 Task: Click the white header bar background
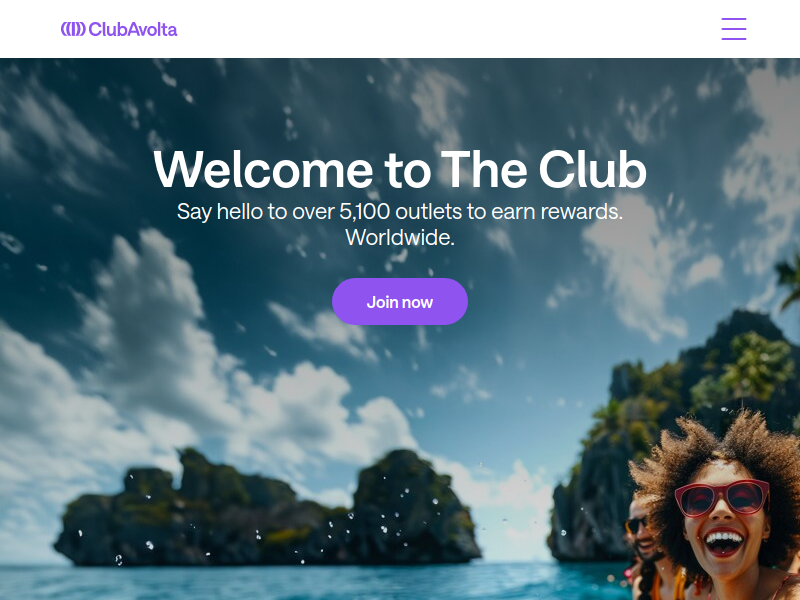click(400, 29)
